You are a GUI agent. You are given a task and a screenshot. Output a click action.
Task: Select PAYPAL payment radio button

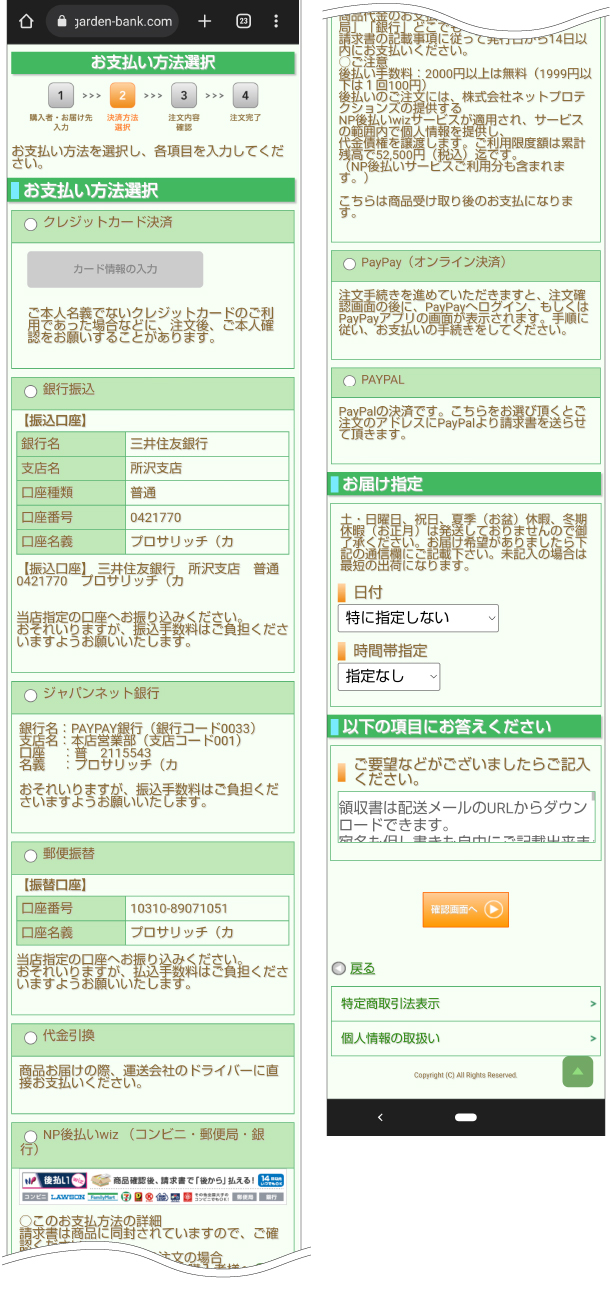tap(349, 381)
